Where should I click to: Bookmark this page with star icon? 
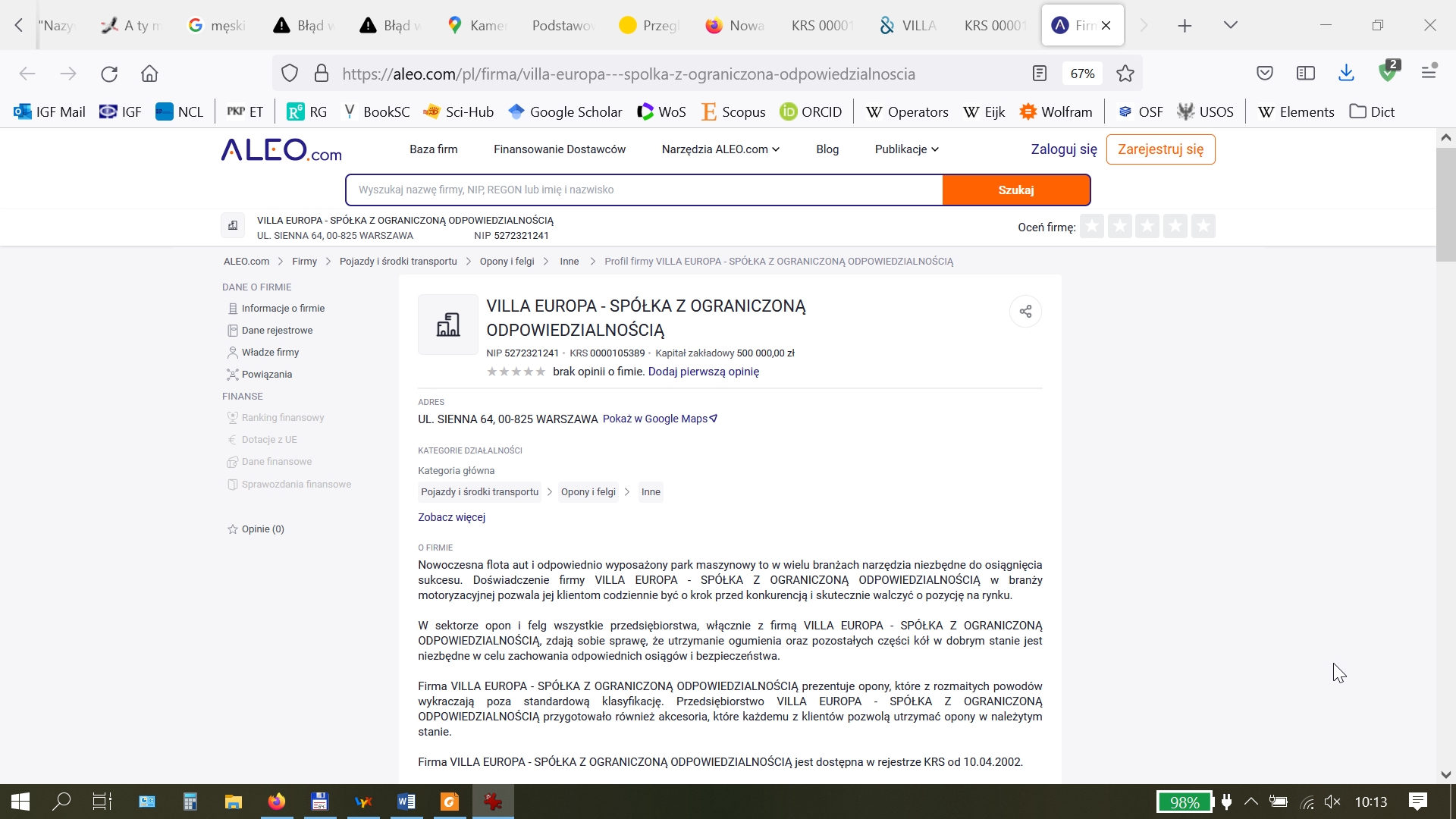(1125, 74)
